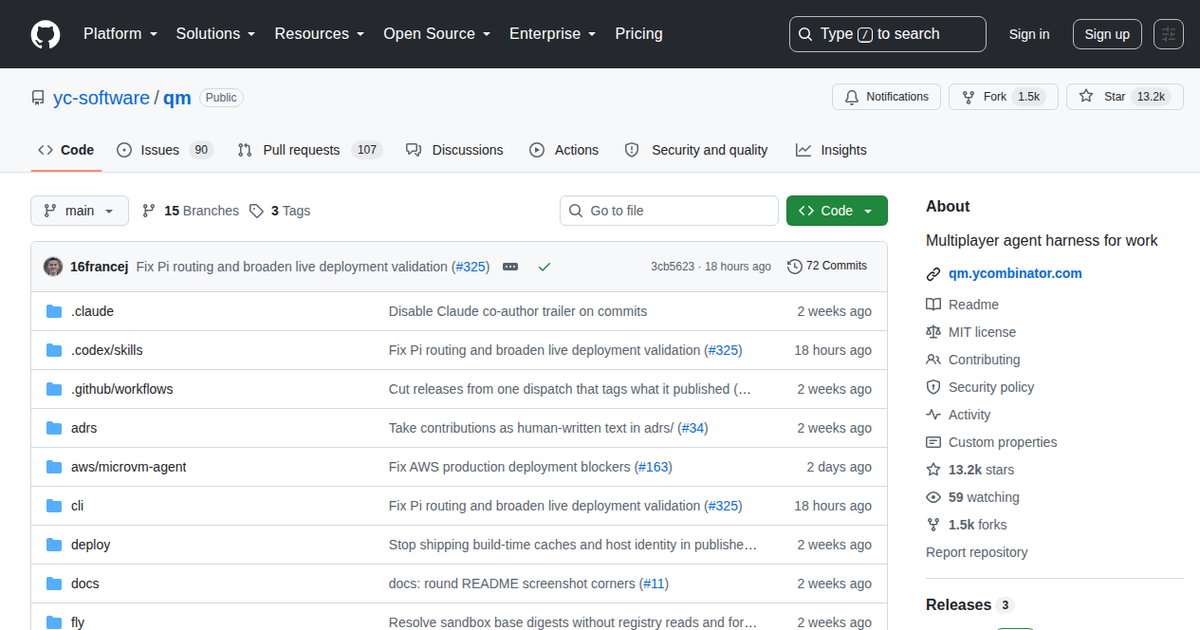The width and height of the screenshot is (1200, 630).
Task: Open the Resources dropdown
Action: coord(319,34)
